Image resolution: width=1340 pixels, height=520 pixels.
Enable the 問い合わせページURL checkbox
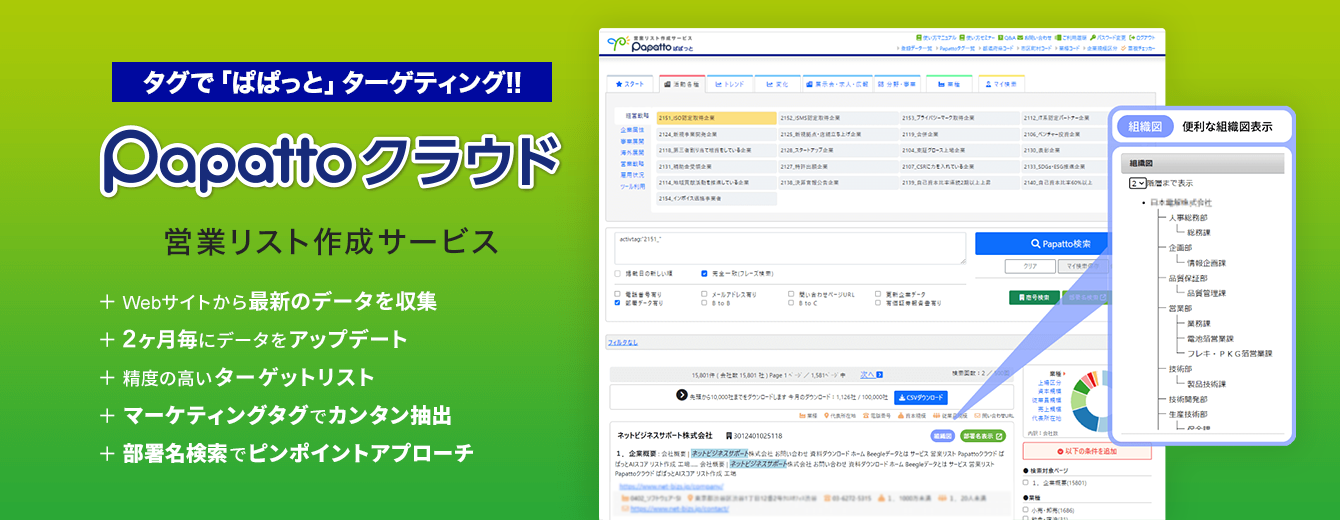click(790, 295)
